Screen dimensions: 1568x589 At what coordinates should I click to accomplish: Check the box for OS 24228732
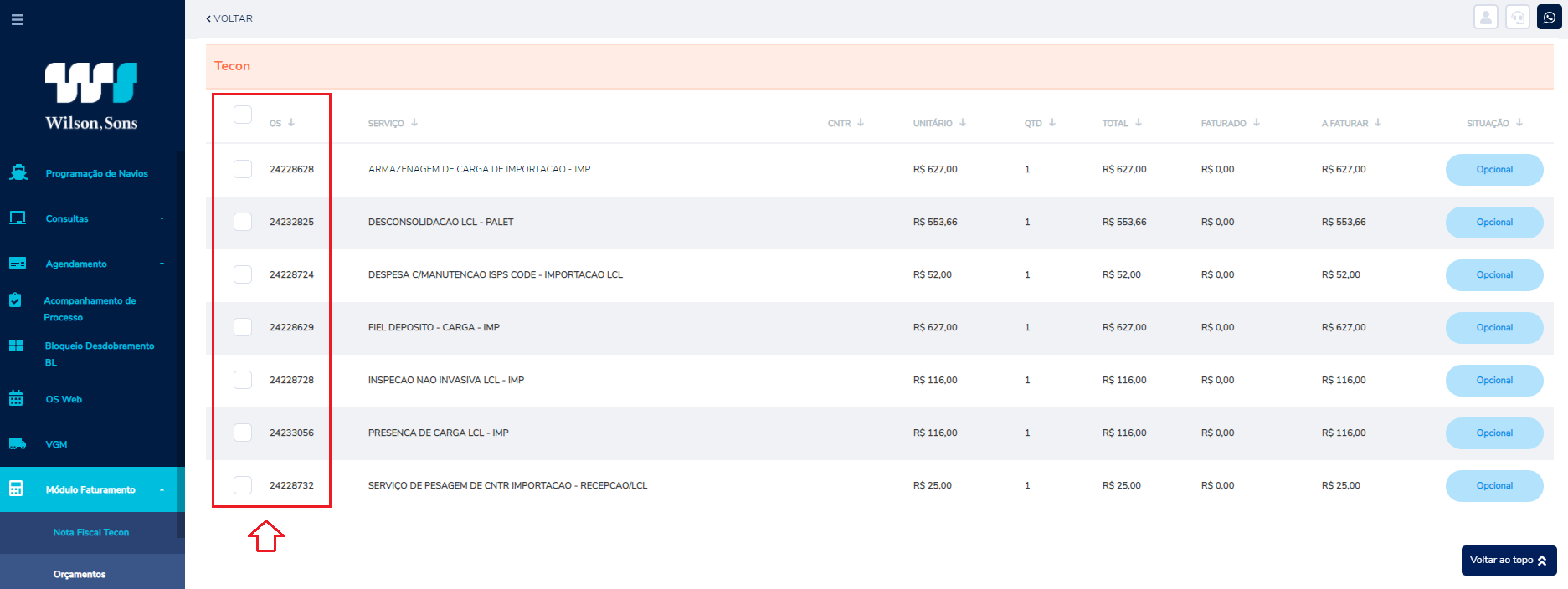243,485
